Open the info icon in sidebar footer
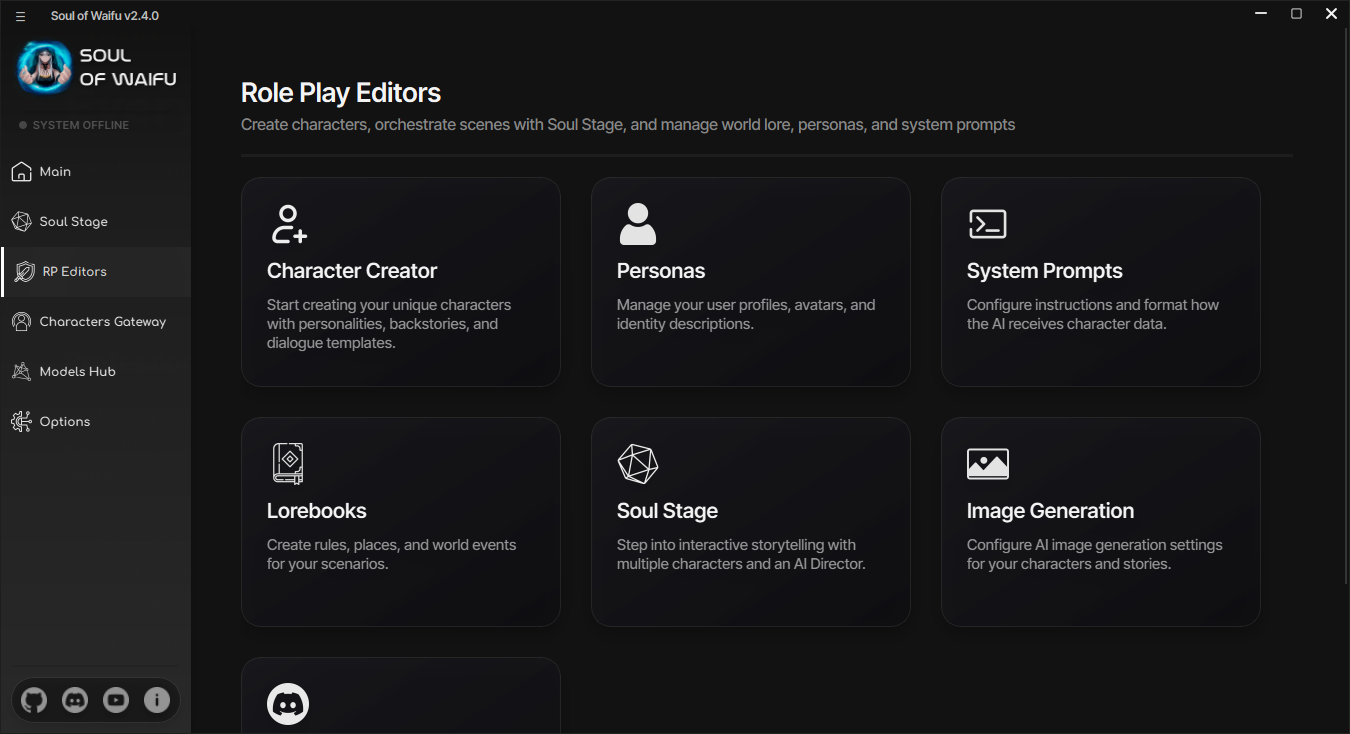The height and width of the screenshot is (734, 1350). click(157, 700)
